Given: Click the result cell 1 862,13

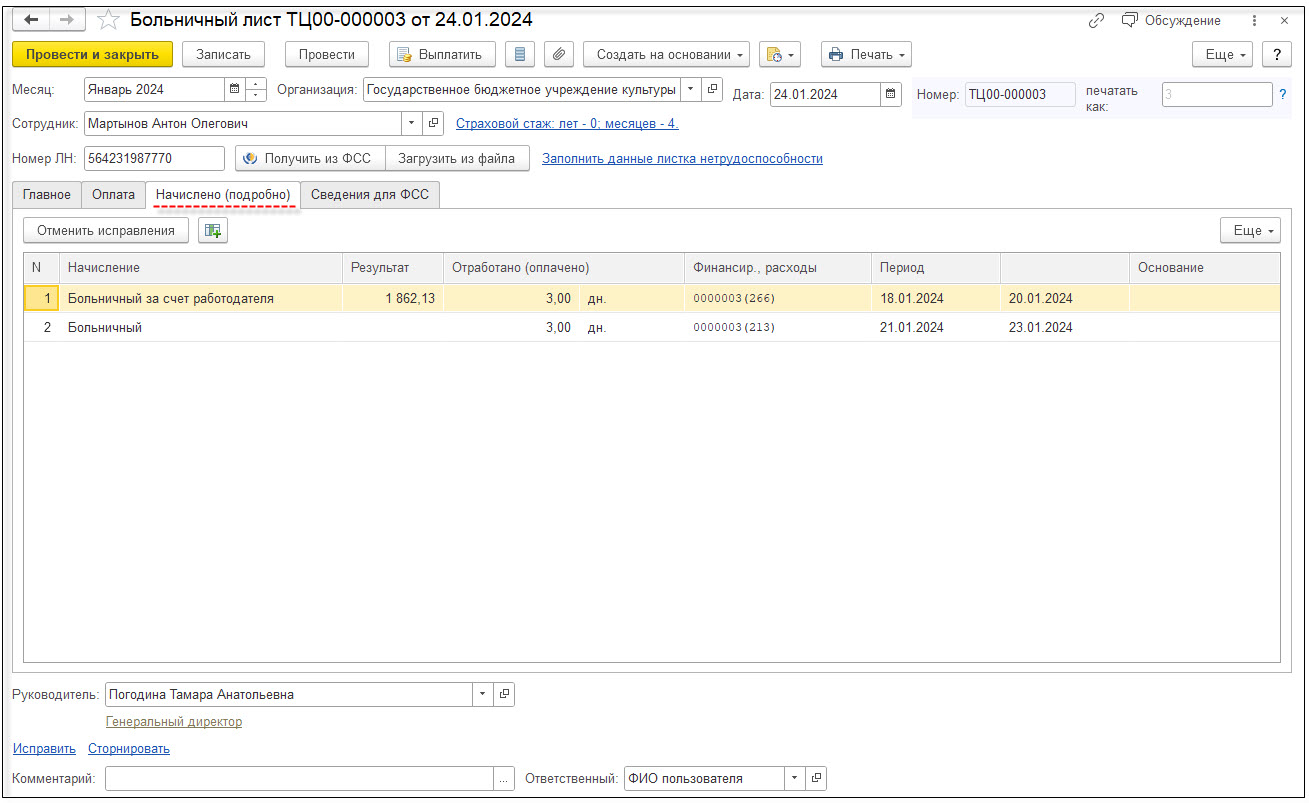Looking at the screenshot, I should coord(393,298).
